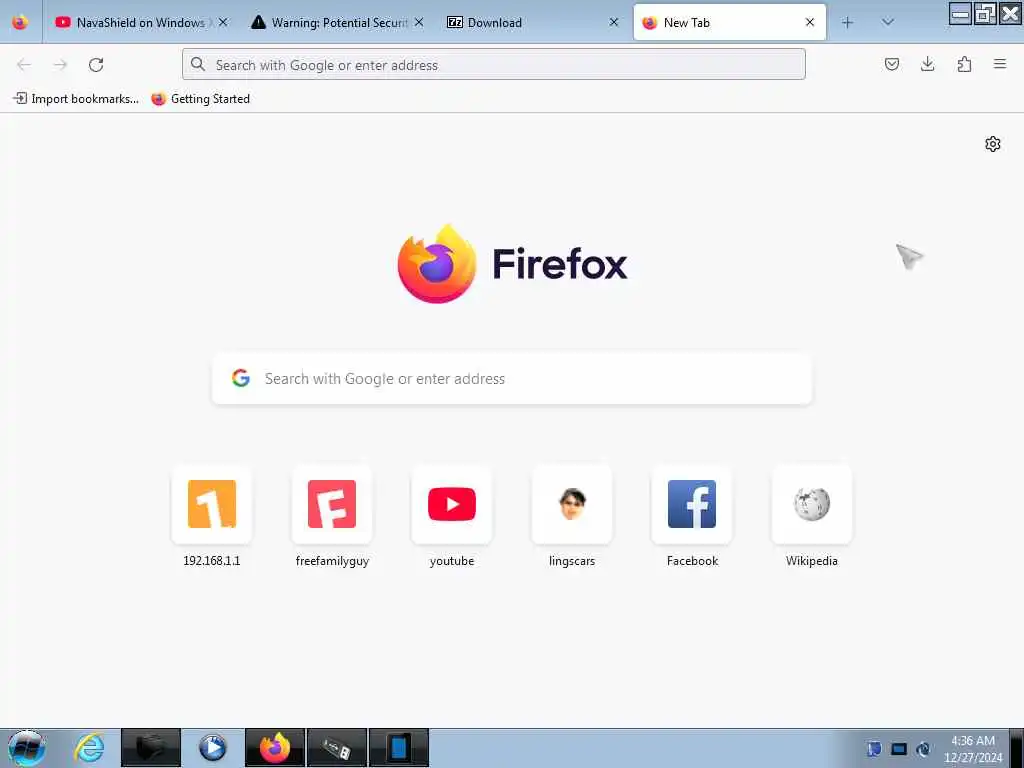Viewport: 1024px width, 768px height.
Task: Launch Internet Explorer from taskbar
Action: (89, 748)
